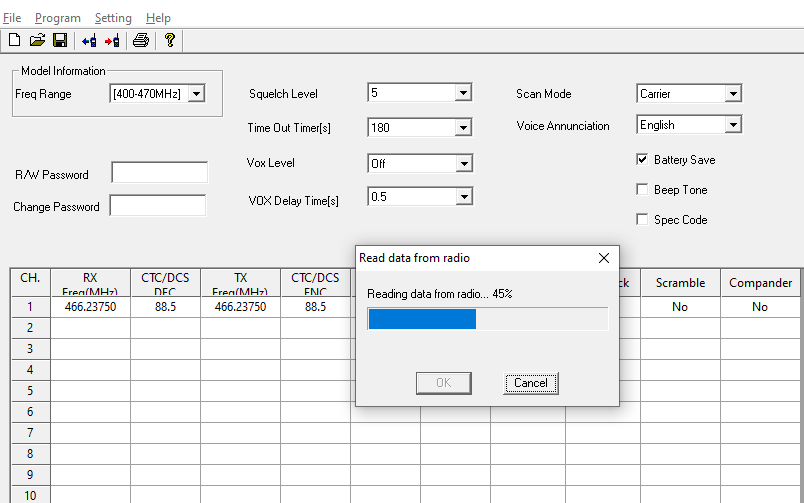Expand the Freq Range dropdown
The image size is (804, 503).
[x=196, y=94]
